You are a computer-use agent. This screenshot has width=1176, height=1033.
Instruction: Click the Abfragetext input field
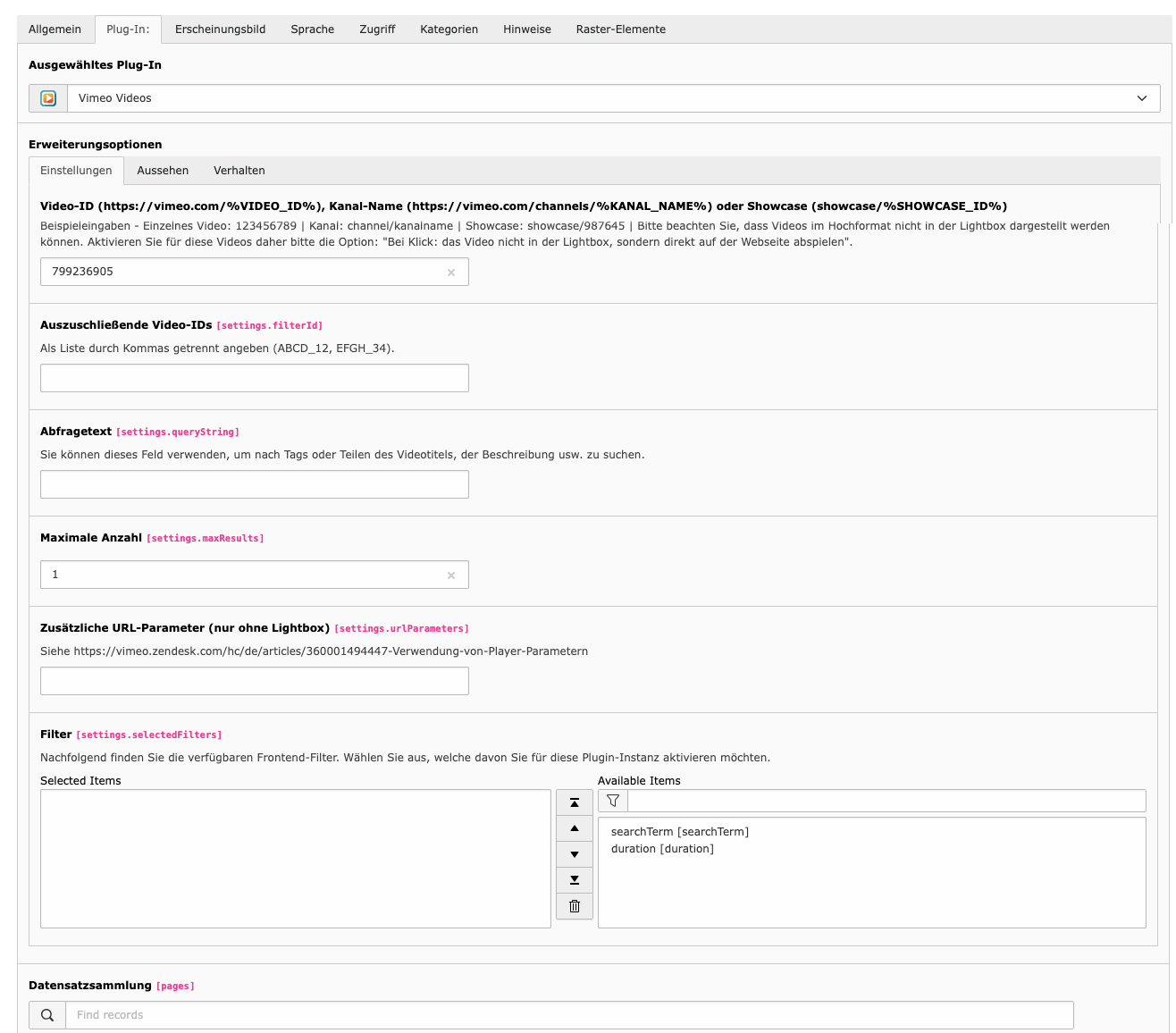click(254, 484)
